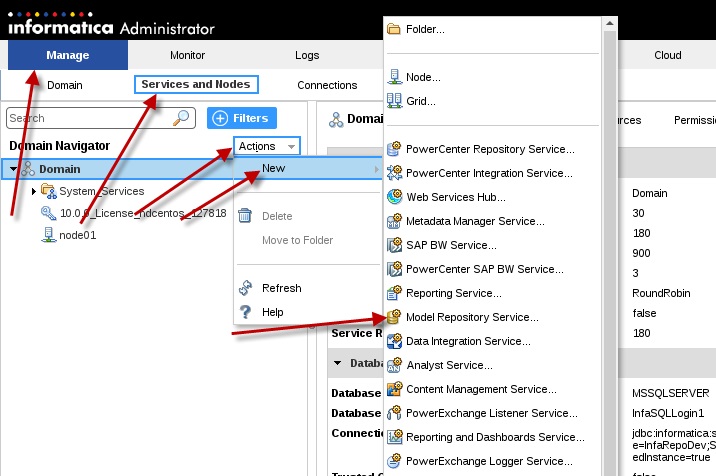Switch to the Monitor tab

click(187, 55)
